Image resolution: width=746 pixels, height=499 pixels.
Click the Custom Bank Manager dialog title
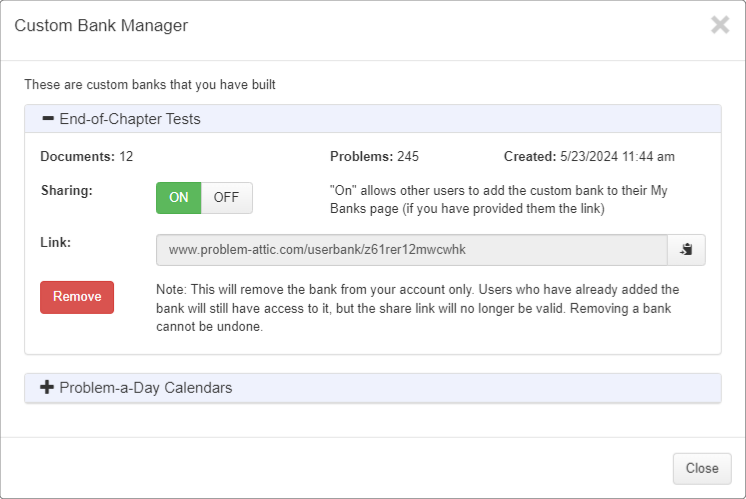[101, 25]
